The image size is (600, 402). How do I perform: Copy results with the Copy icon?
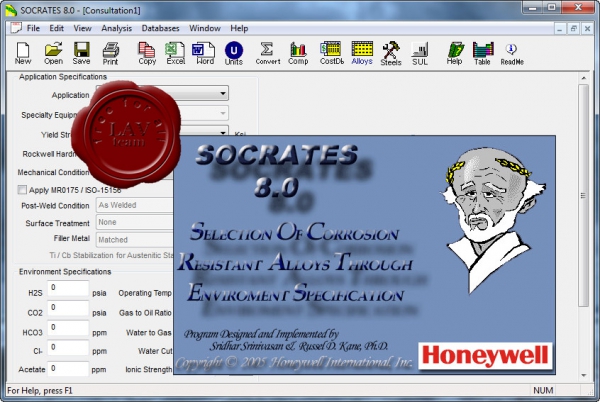click(x=147, y=53)
